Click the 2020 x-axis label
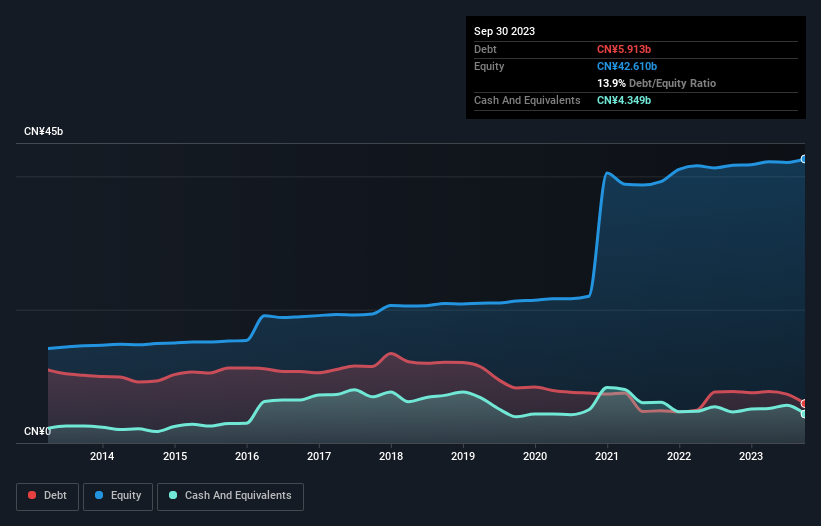821x526 pixels. (x=535, y=456)
